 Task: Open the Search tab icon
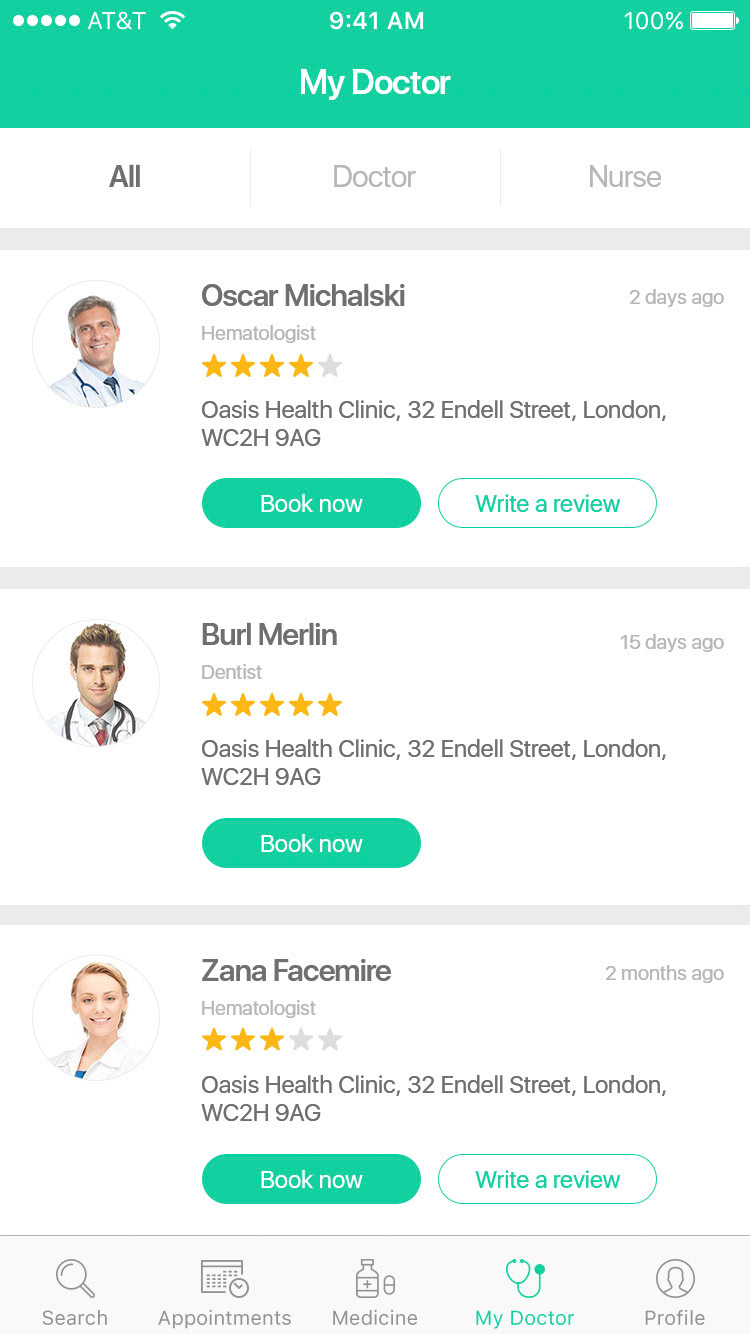75,1278
